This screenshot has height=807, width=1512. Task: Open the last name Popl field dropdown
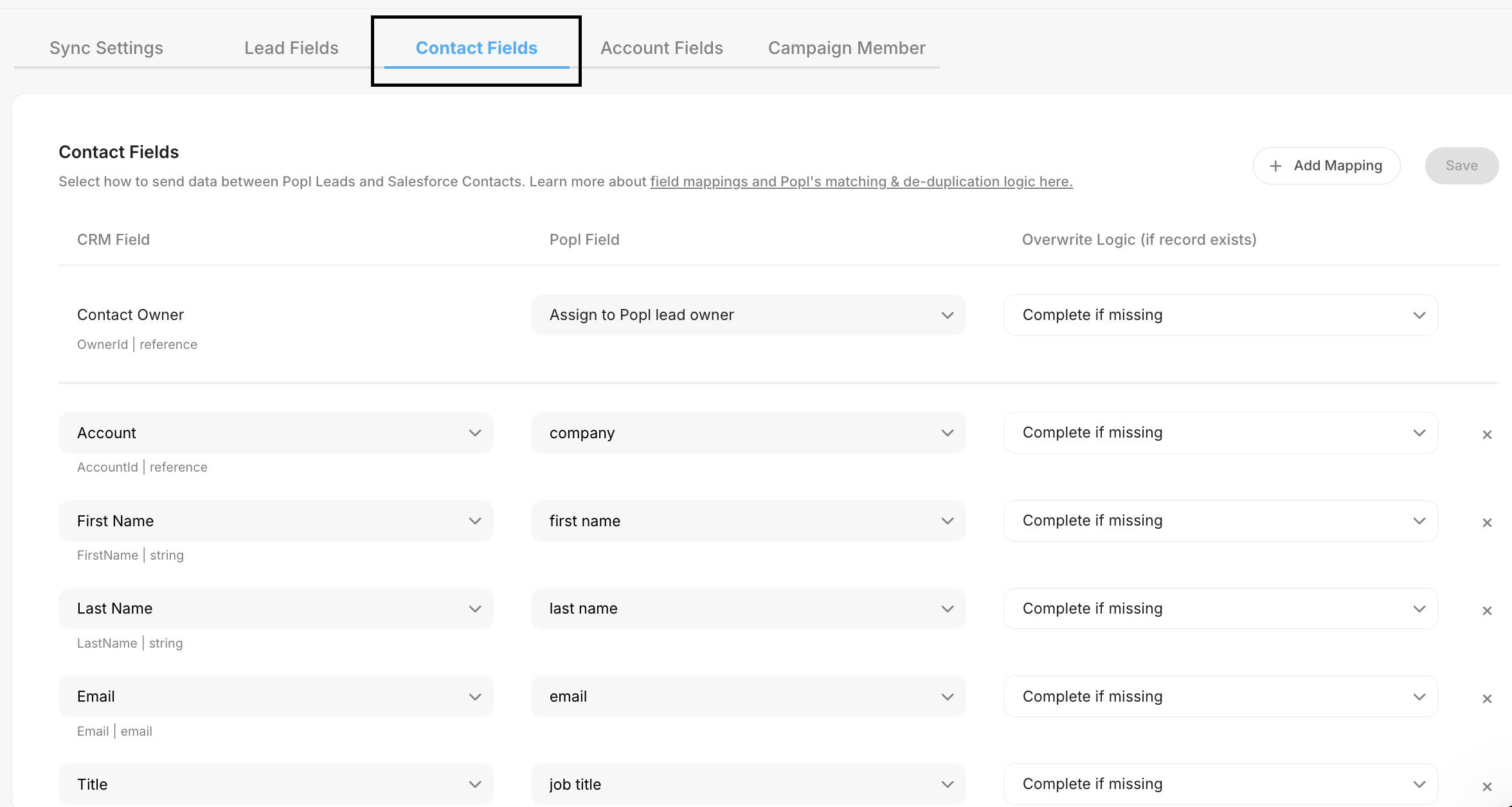748,608
